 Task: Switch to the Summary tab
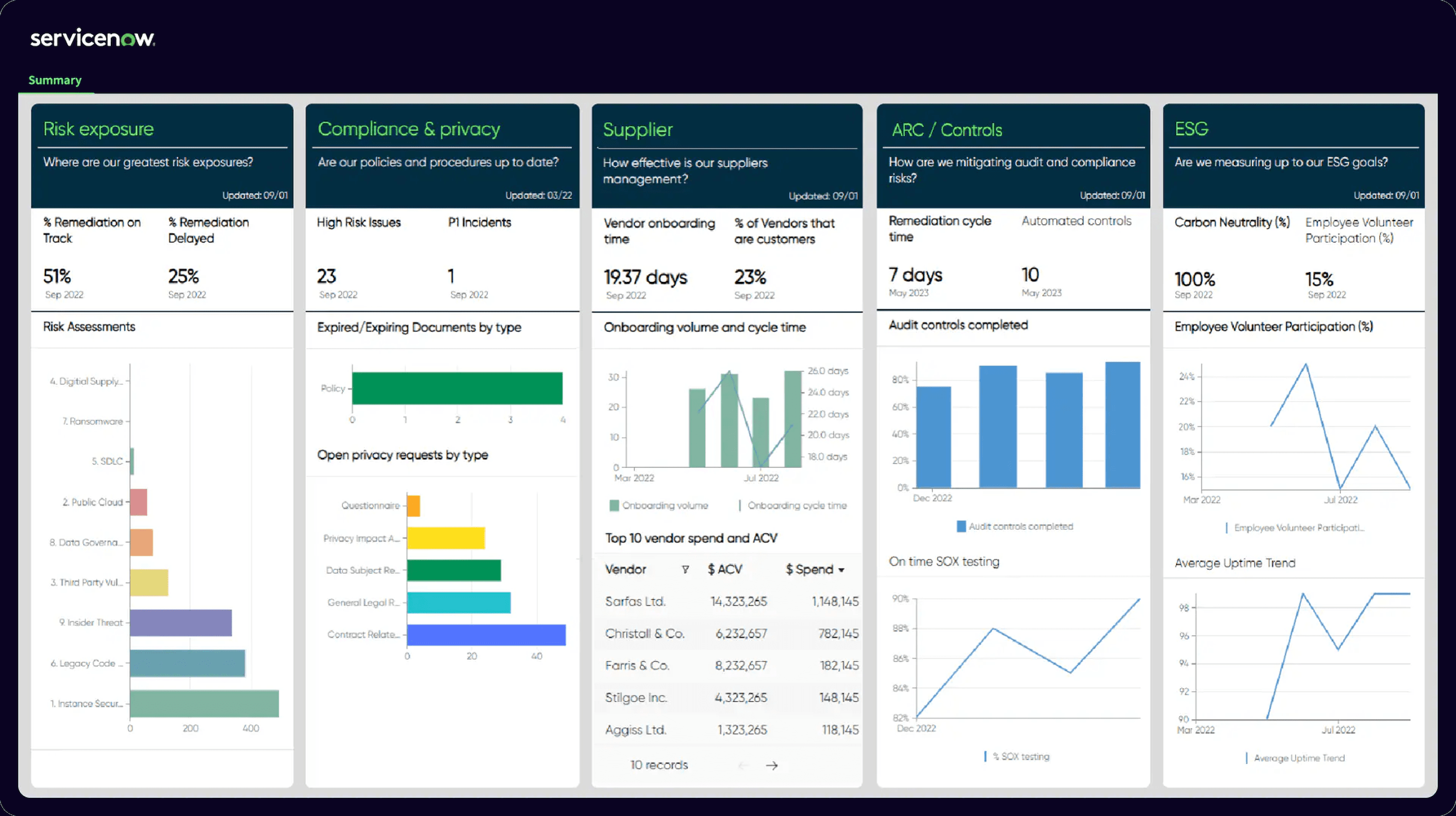pyautogui.click(x=55, y=80)
